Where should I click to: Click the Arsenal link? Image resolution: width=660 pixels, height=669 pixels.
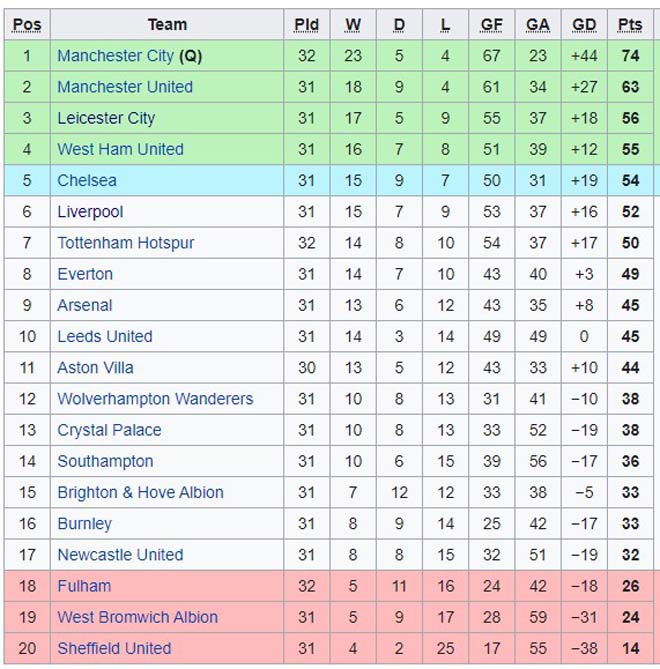[85, 305]
